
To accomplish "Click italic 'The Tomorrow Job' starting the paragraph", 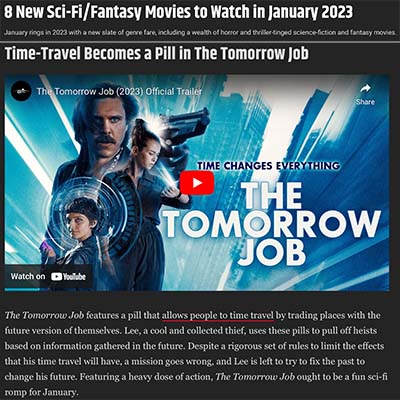I will click(44, 315).
